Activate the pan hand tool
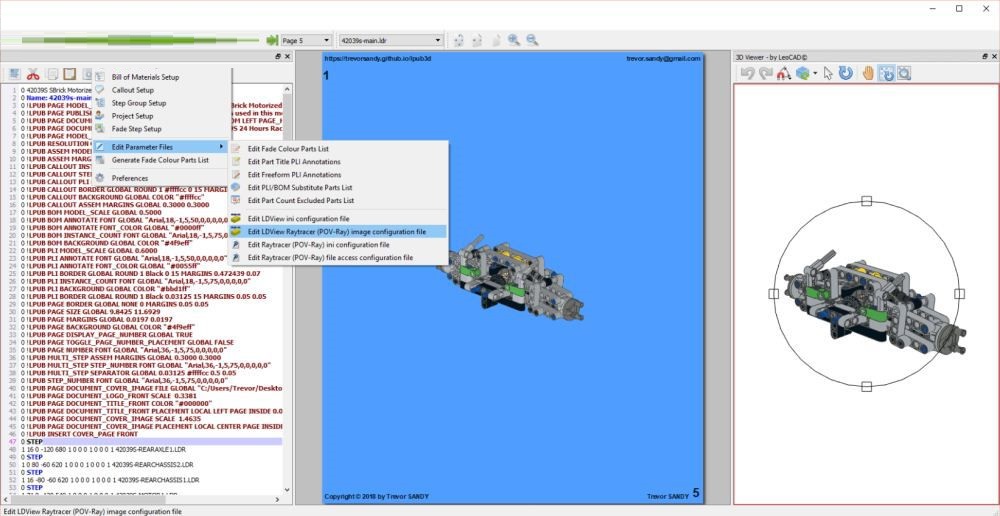 coord(868,73)
